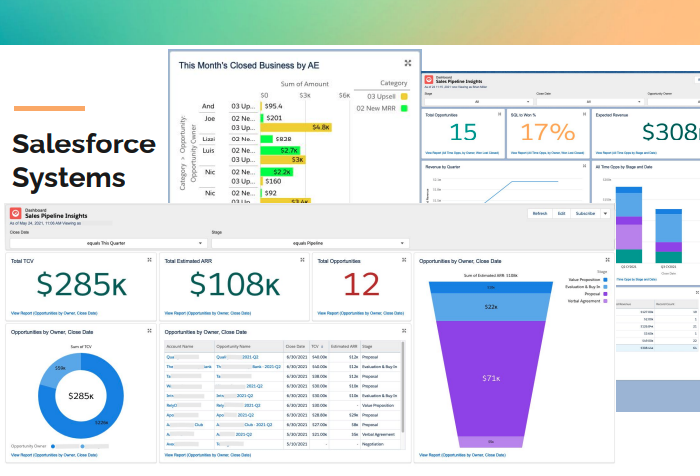The image size is (700, 476).
Task: Click the $22K light blue funnel segment
Action: (491, 307)
